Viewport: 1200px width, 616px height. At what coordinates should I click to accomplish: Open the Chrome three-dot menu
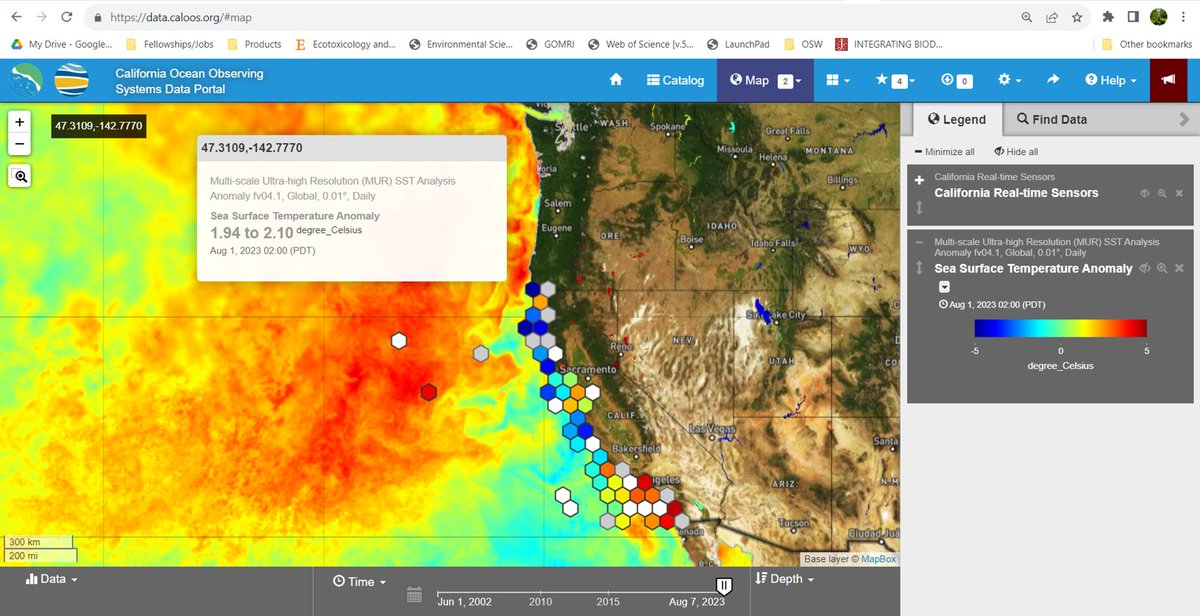point(1185,17)
